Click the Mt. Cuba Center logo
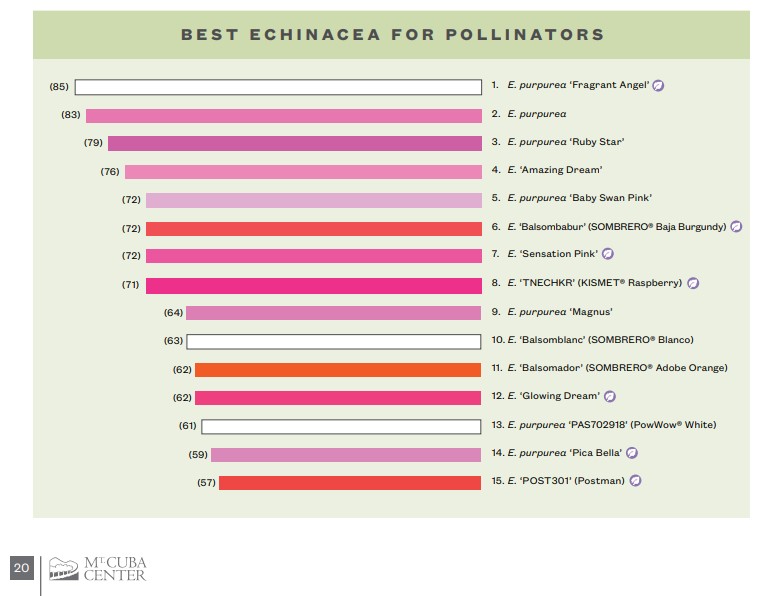This screenshot has width=784, height=596. (x=98, y=569)
